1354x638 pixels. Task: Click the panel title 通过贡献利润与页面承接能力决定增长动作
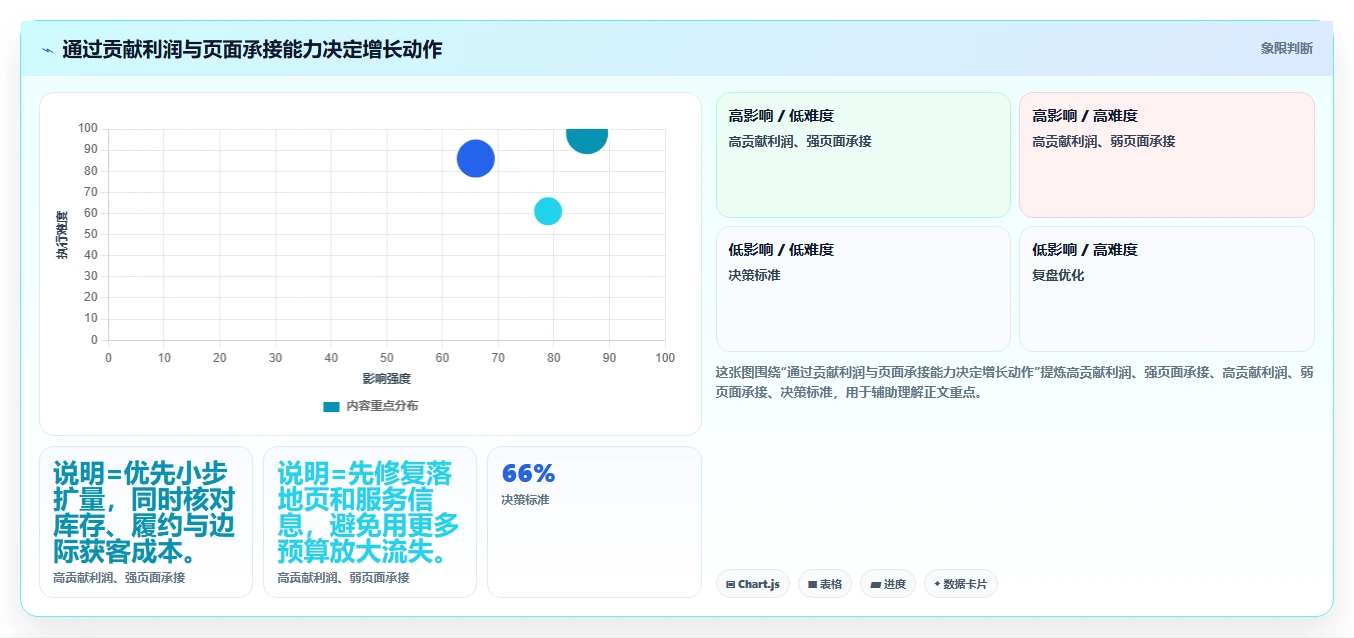252,49
